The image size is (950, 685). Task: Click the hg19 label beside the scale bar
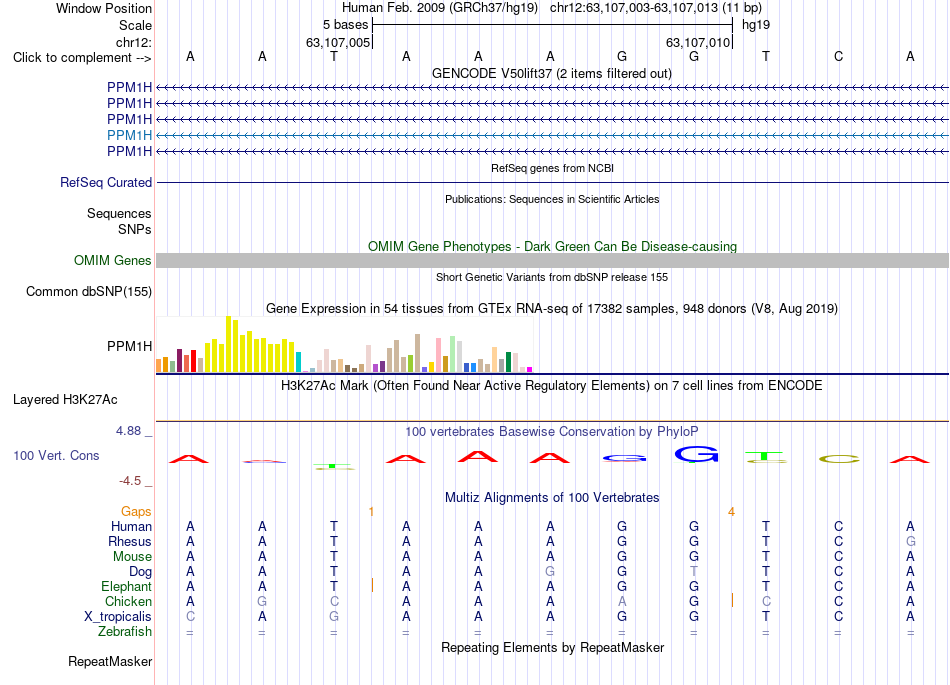(x=756, y=25)
